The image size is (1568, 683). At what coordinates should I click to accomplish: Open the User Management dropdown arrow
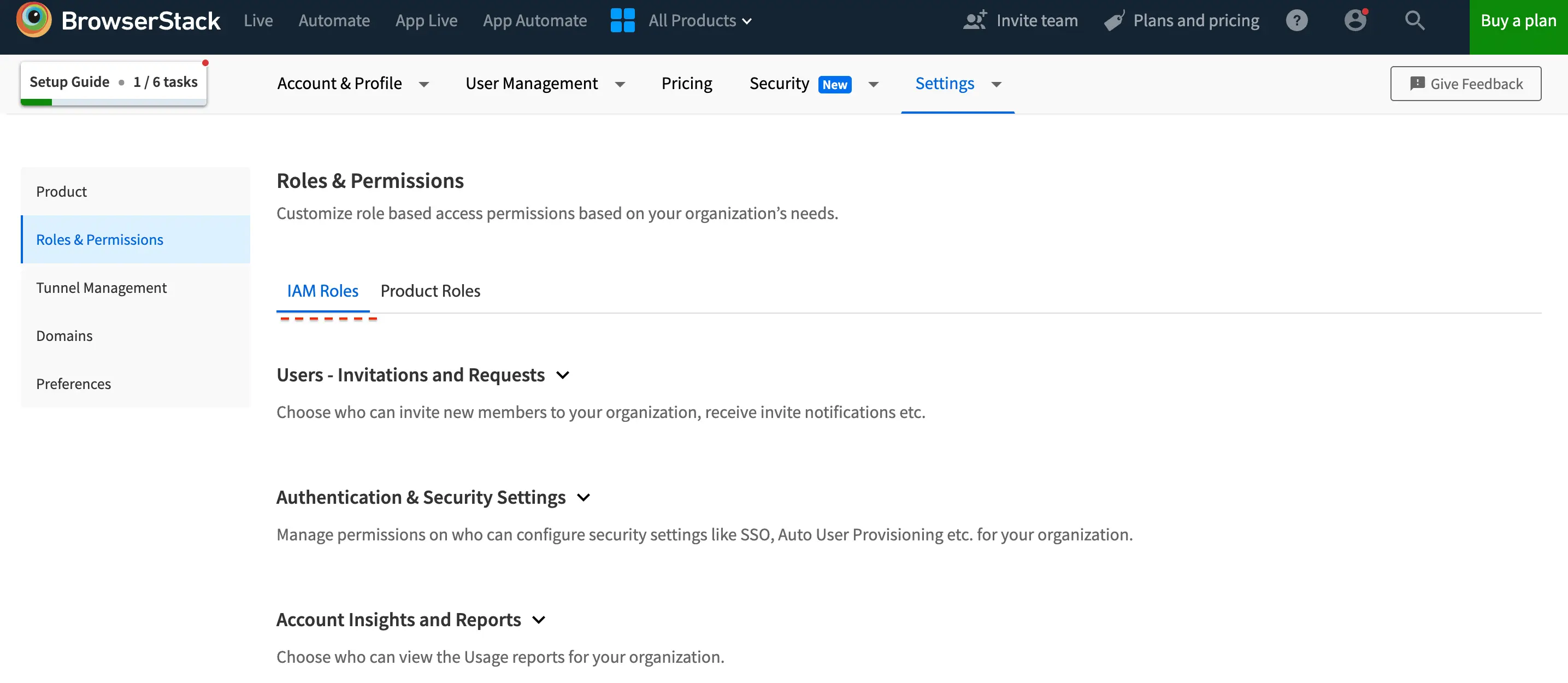(x=620, y=84)
